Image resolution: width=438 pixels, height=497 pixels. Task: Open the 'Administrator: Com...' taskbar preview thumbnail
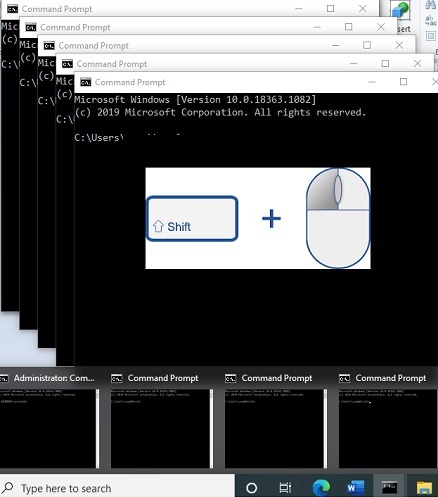point(49,429)
